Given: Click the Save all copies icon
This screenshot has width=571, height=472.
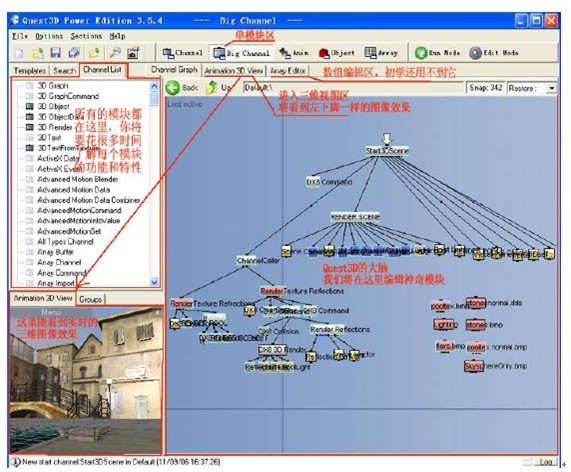Looking at the screenshot, I should (74, 53).
